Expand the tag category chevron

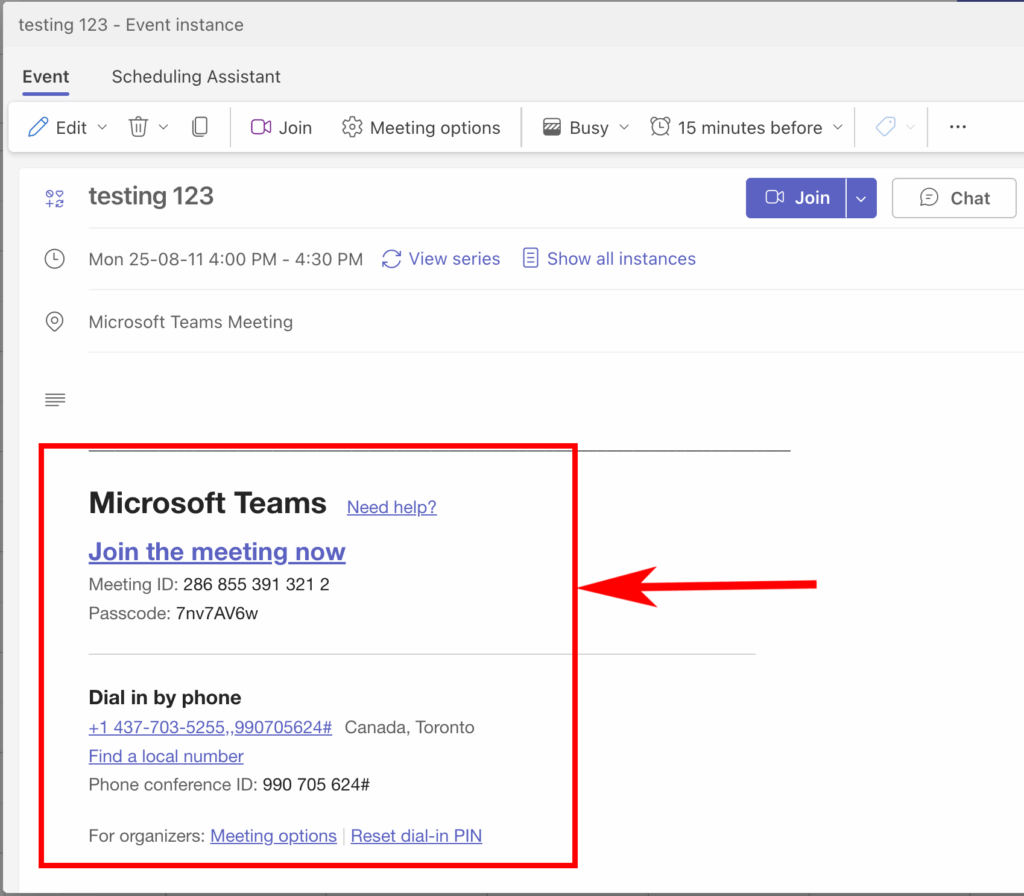click(x=910, y=127)
